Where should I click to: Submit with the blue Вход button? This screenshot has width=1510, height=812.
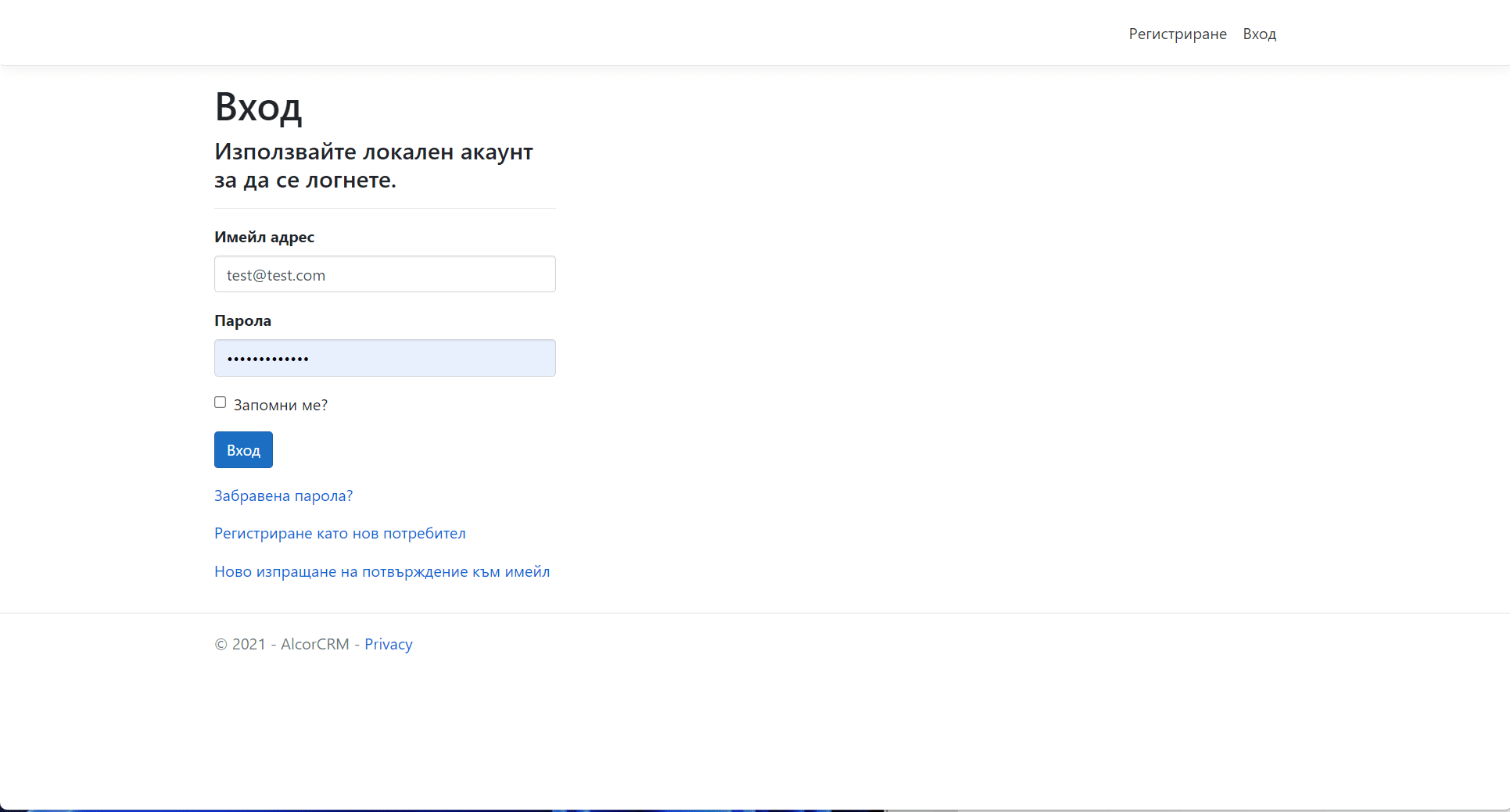243,450
